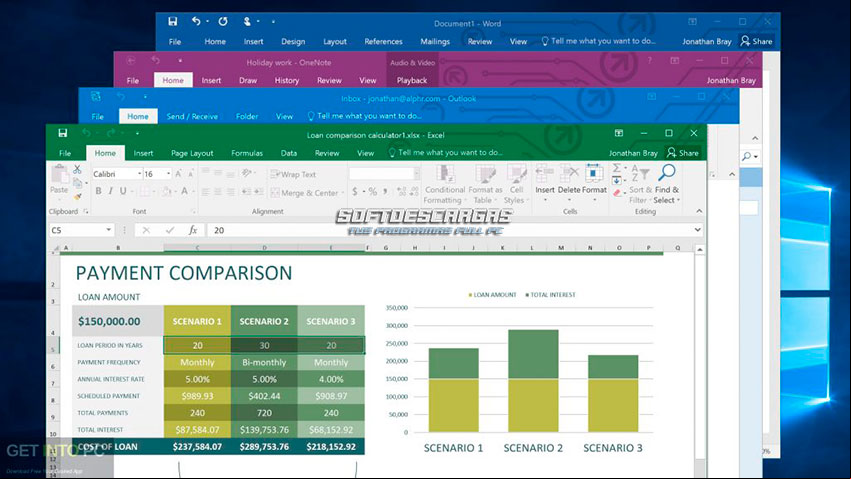The height and width of the screenshot is (479, 851).
Task: Toggle Bold formatting in the Excel Font group
Action: 98,191
